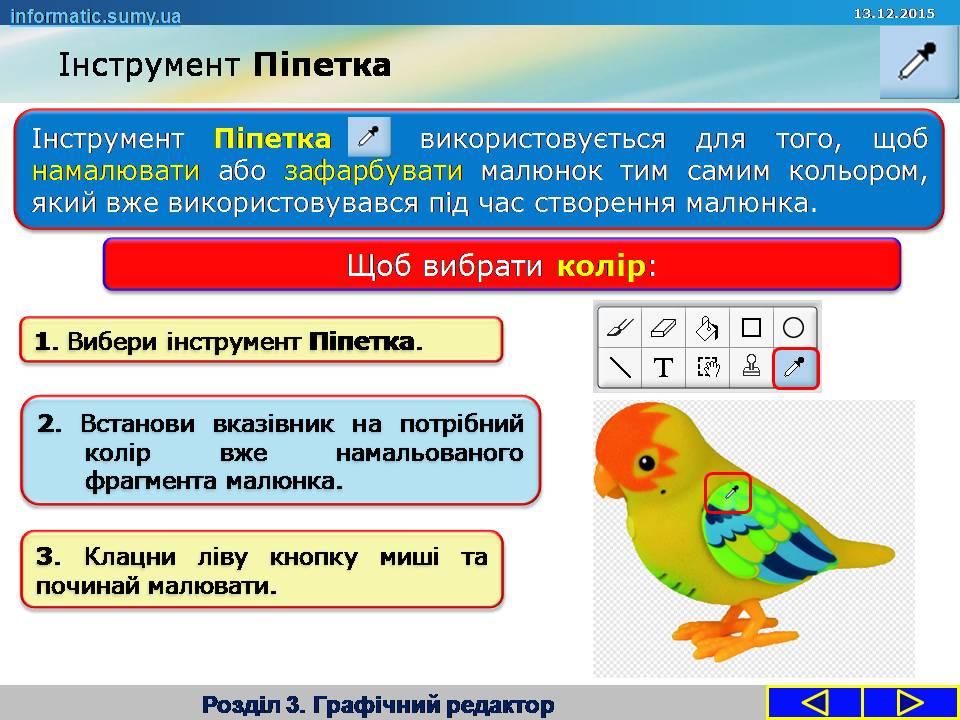Viewport: 960px width, 720px height.
Task: Click the large eyedropper icon in header
Action: 918,63
